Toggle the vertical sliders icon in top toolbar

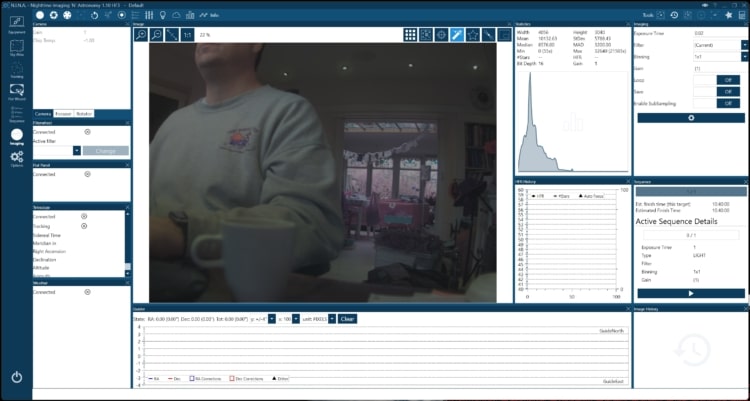(149, 15)
